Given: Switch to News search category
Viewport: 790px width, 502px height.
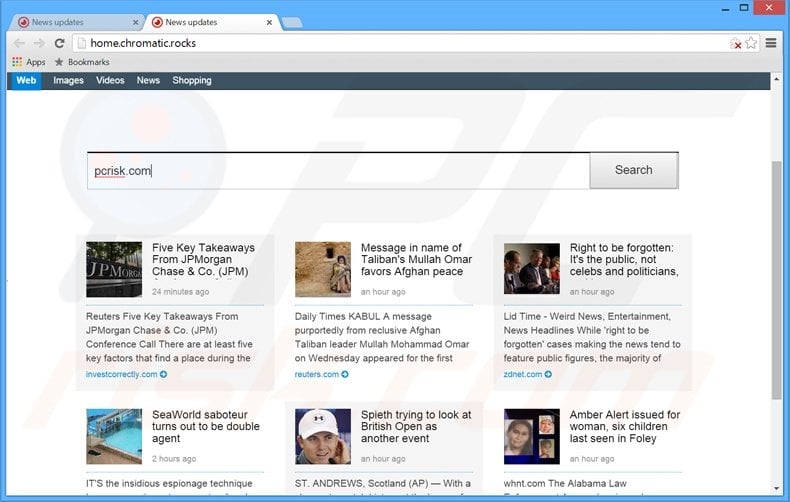Looking at the screenshot, I should click(x=148, y=81).
